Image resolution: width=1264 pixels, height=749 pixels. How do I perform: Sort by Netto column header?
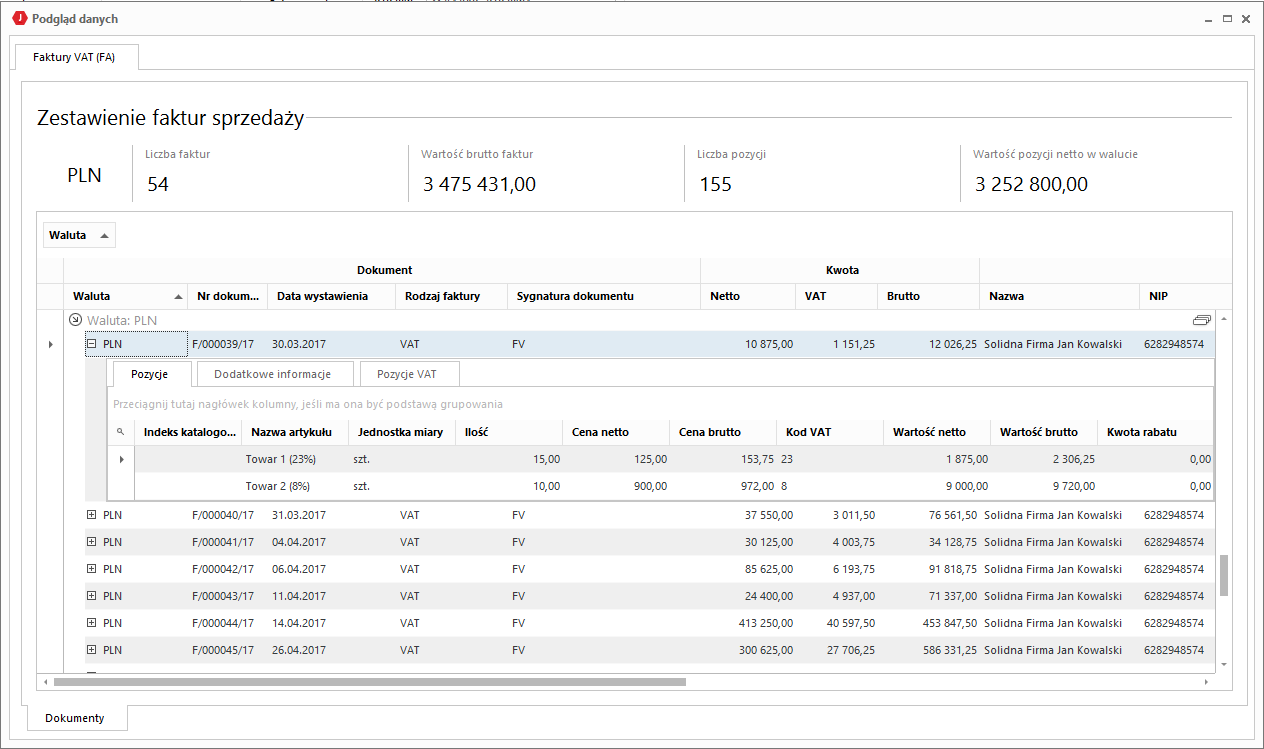[748, 296]
